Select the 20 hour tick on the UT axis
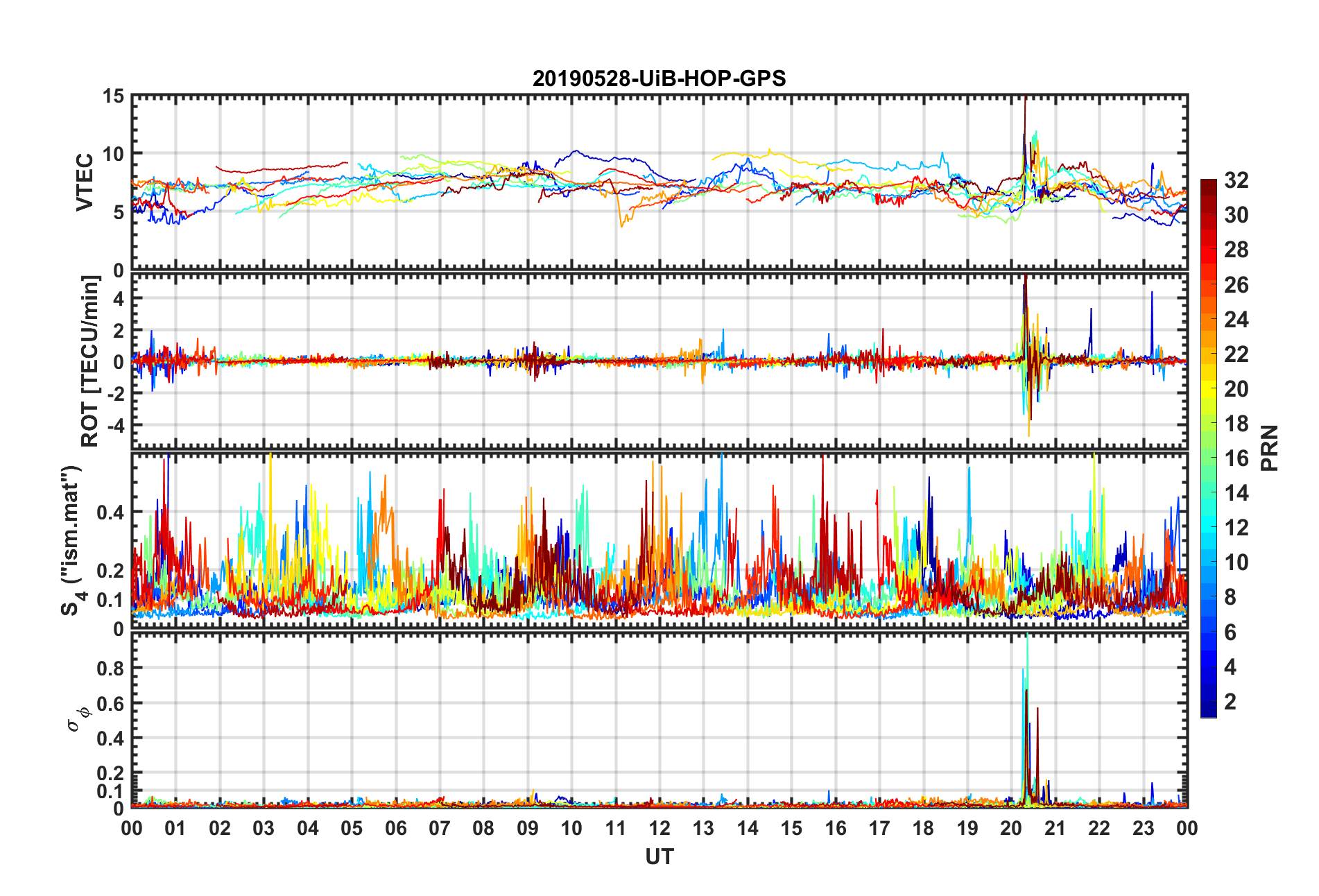This screenshot has height=896, width=1319. (x=1011, y=828)
